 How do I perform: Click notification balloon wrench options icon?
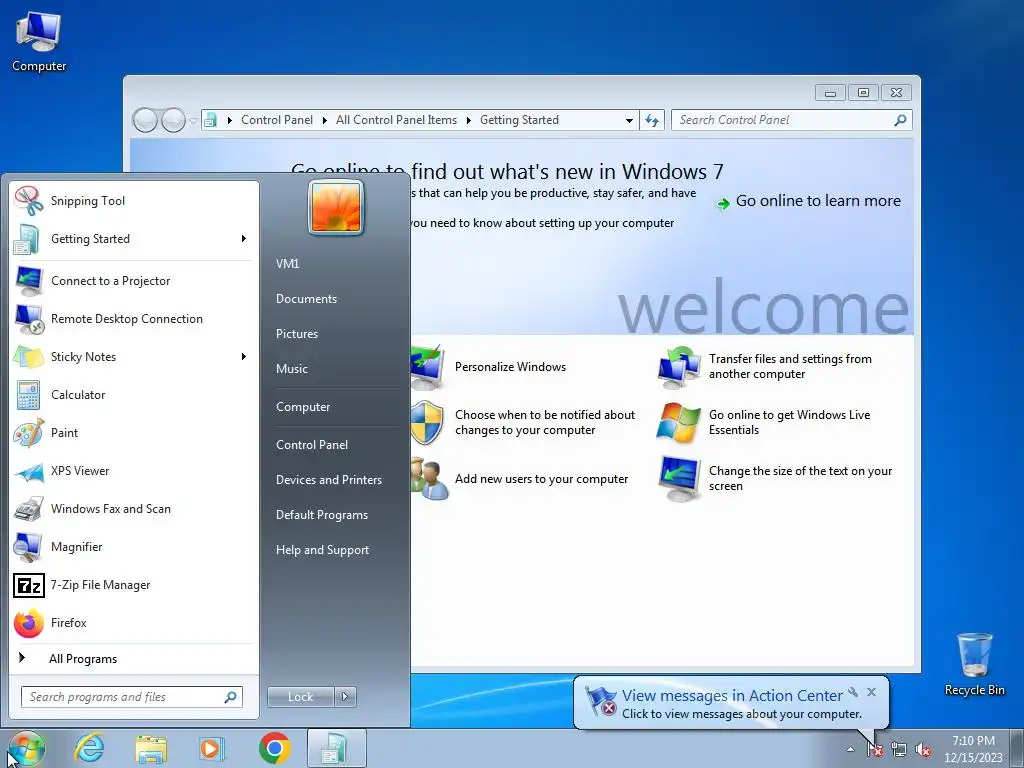pyautogui.click(x=853, y=692)
